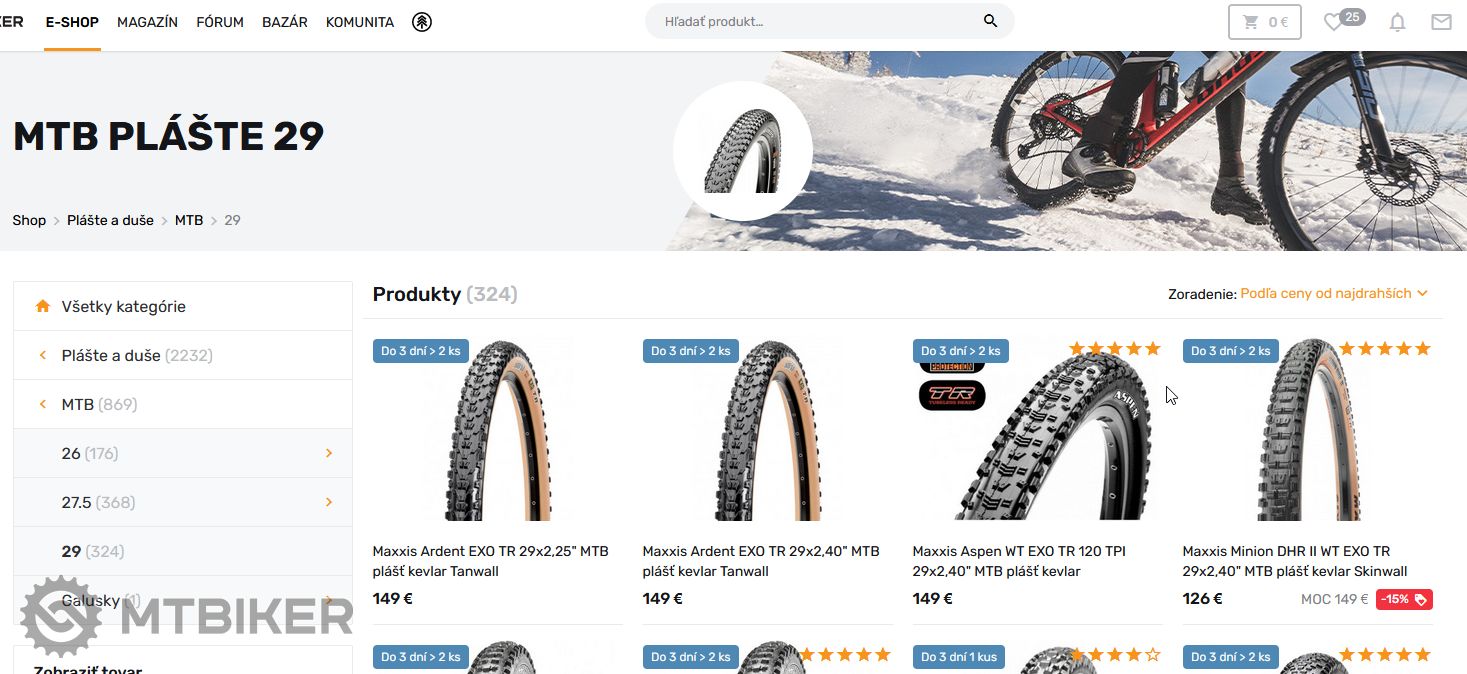1467x674 pixels.
Task: Click the home icon in Všetky kategórie
Action: tap(42, 307)
